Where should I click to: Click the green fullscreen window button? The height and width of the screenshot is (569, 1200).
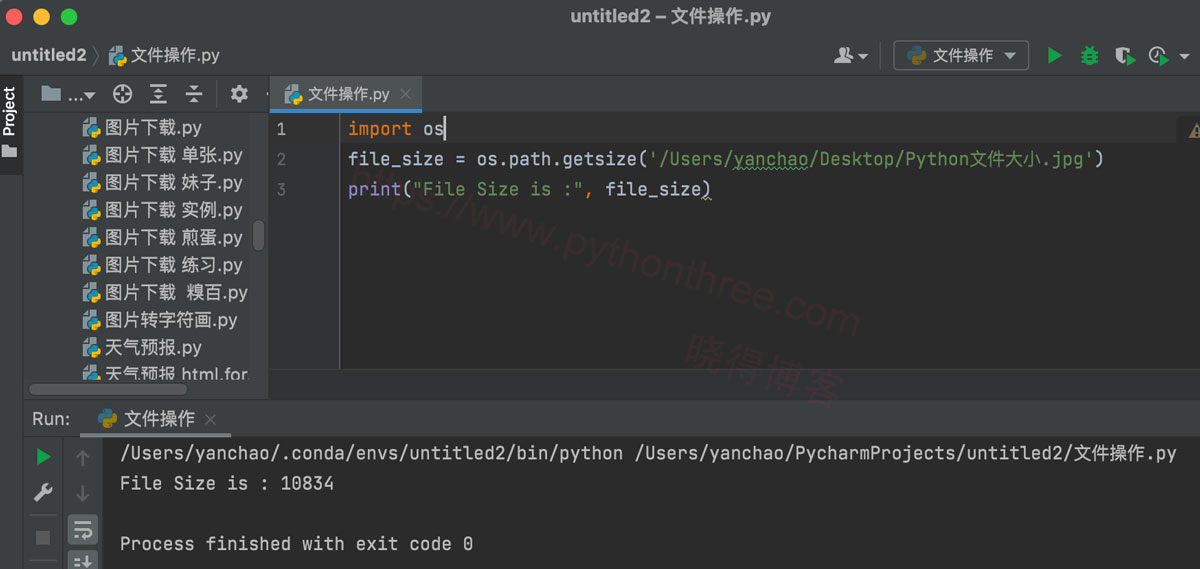coord(69,17)
